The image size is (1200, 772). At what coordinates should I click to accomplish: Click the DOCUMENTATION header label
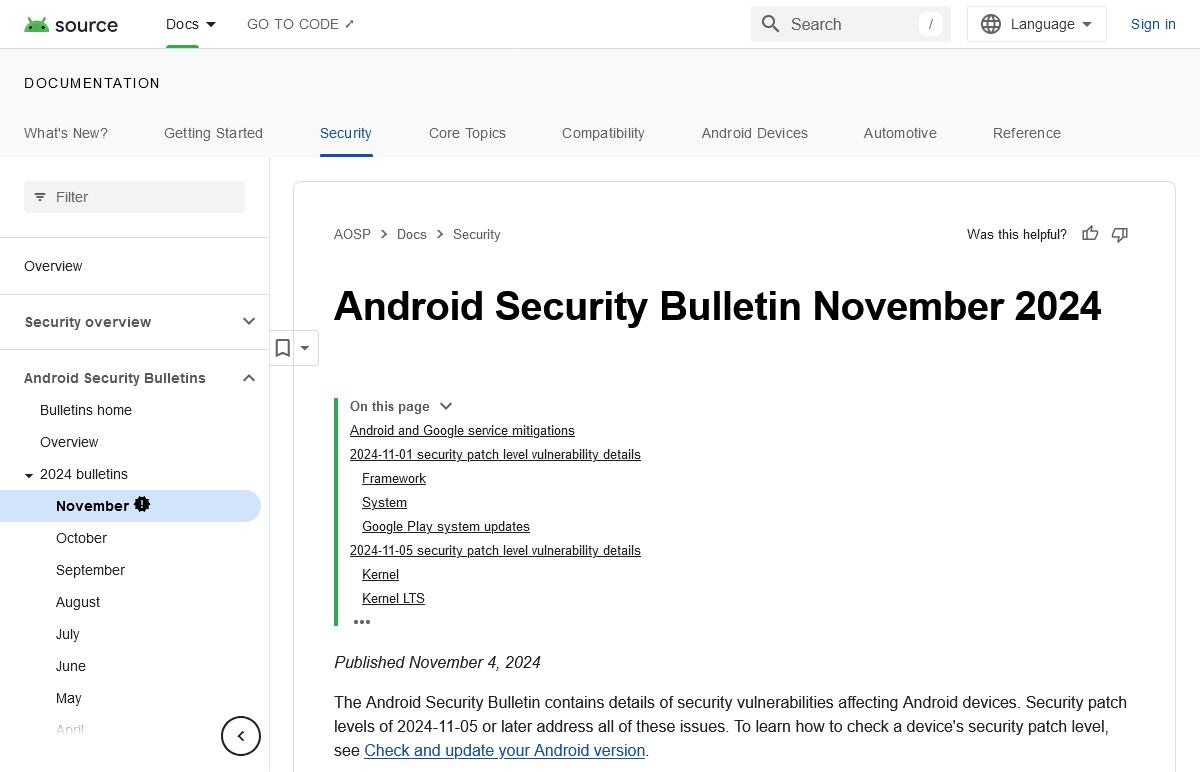92,83
